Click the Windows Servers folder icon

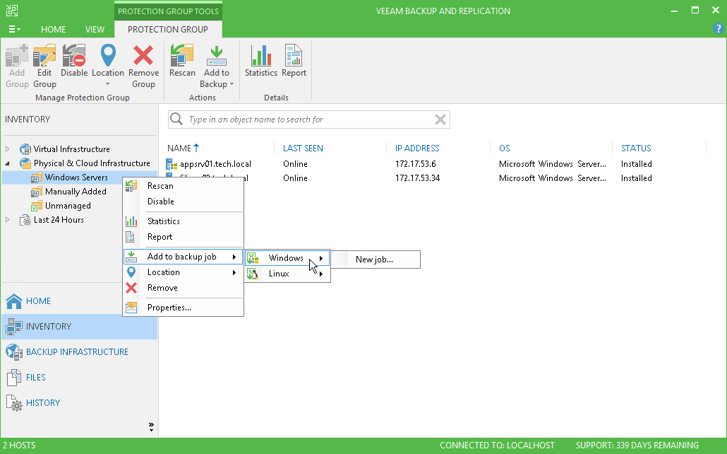[37, 178]
